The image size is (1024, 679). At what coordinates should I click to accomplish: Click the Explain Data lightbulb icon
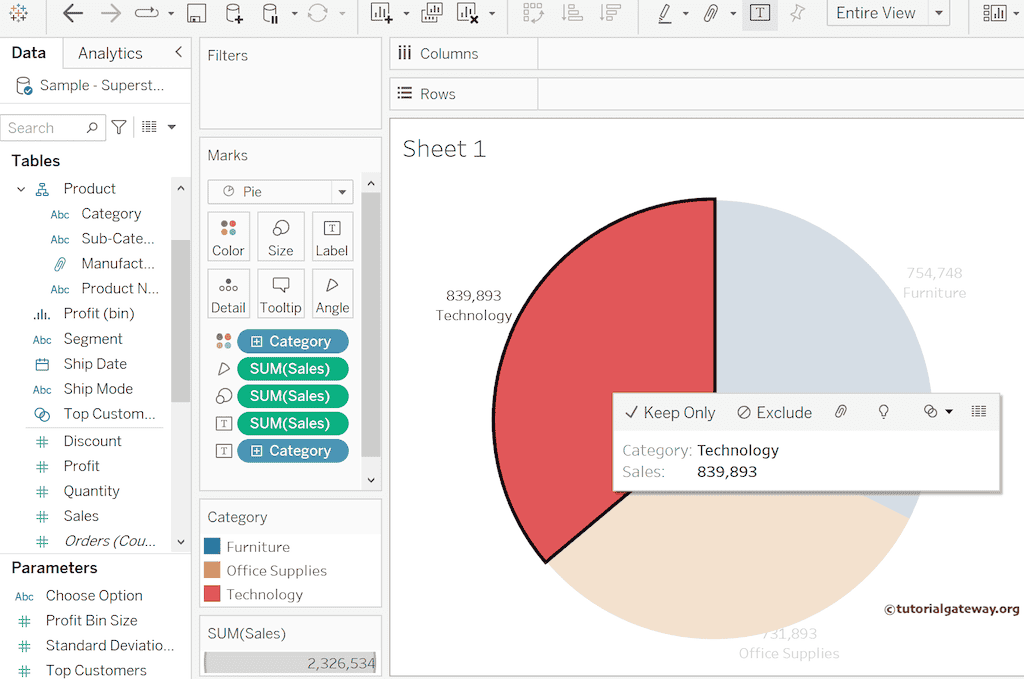click(883, 412)
